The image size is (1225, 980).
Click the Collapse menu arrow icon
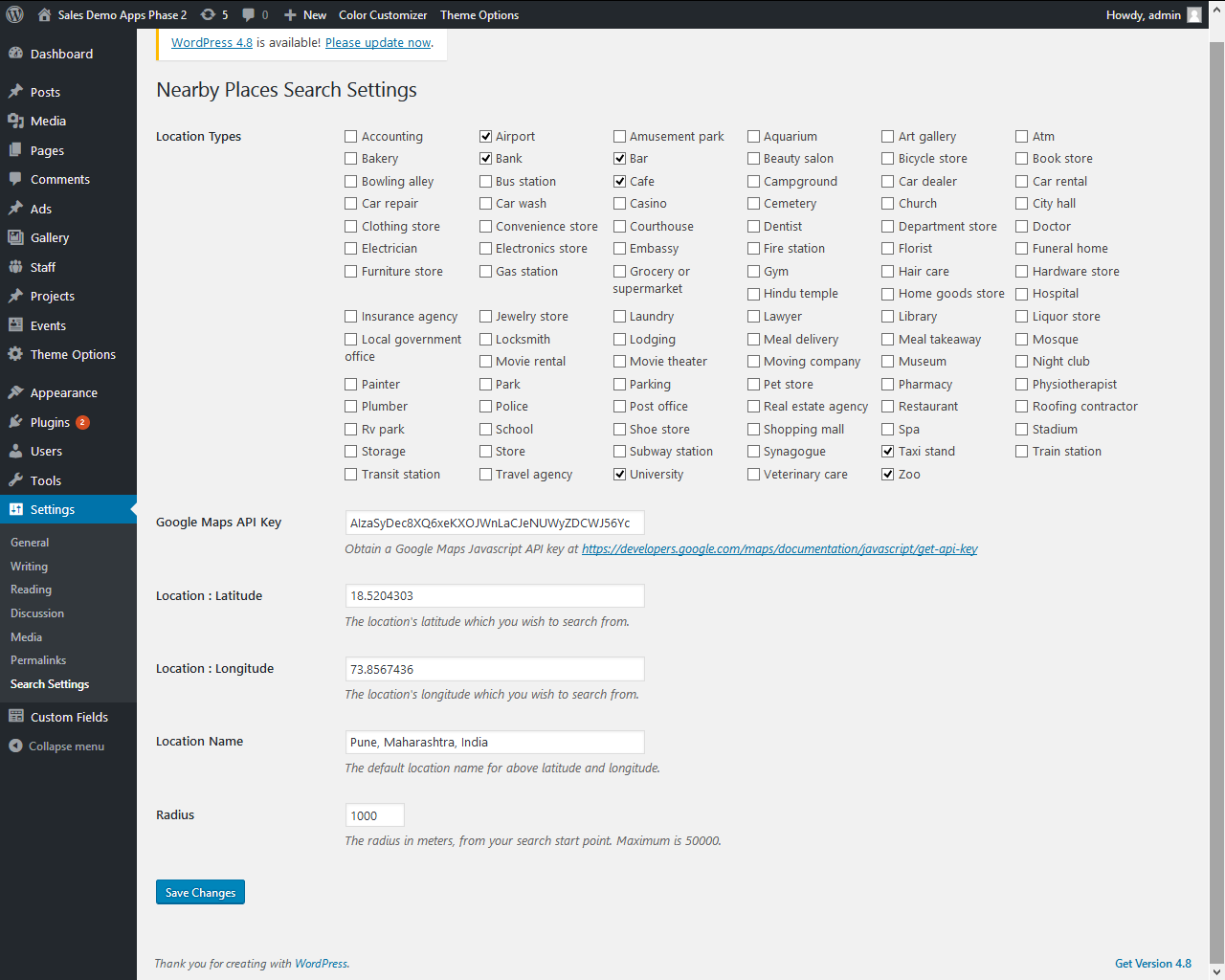click(15, 746)
